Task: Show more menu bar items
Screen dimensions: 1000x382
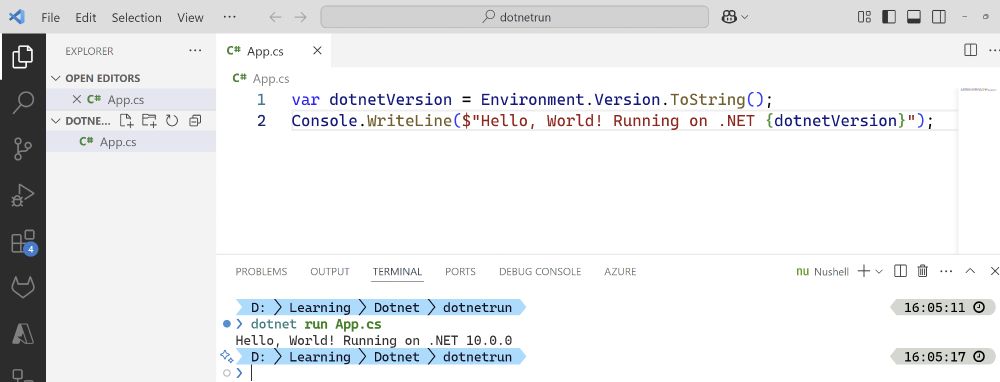Action: (x=230, y=18)
